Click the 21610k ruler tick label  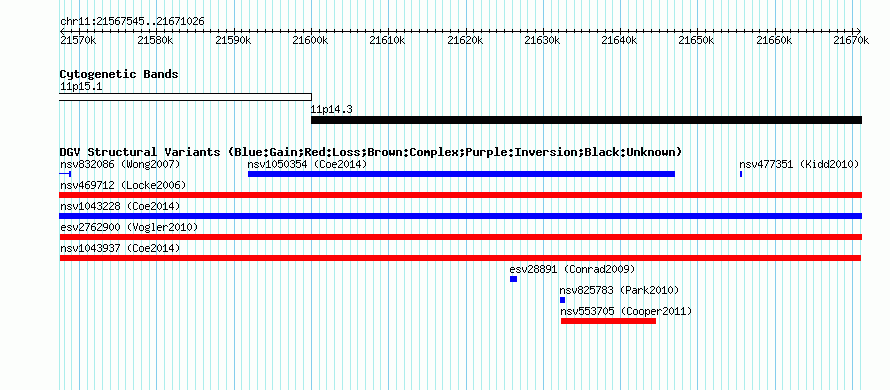click(x=388, y=40)
